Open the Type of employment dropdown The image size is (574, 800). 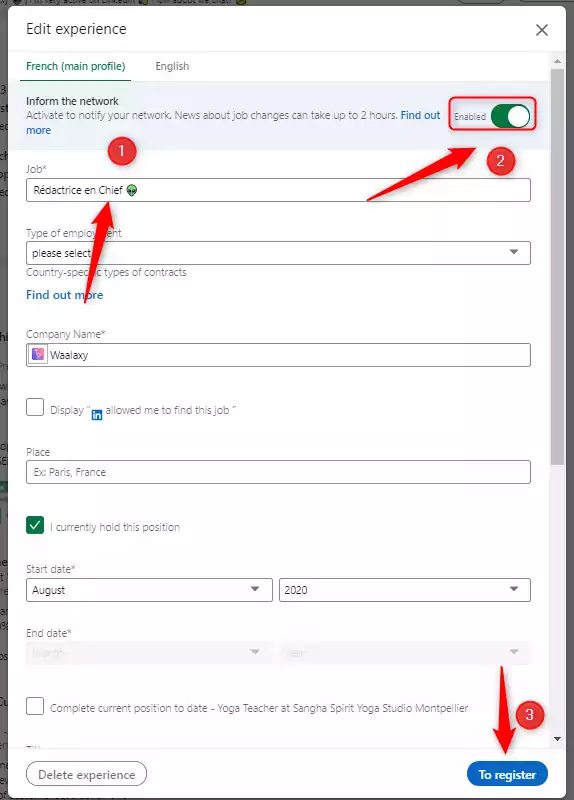pos(278,253)
